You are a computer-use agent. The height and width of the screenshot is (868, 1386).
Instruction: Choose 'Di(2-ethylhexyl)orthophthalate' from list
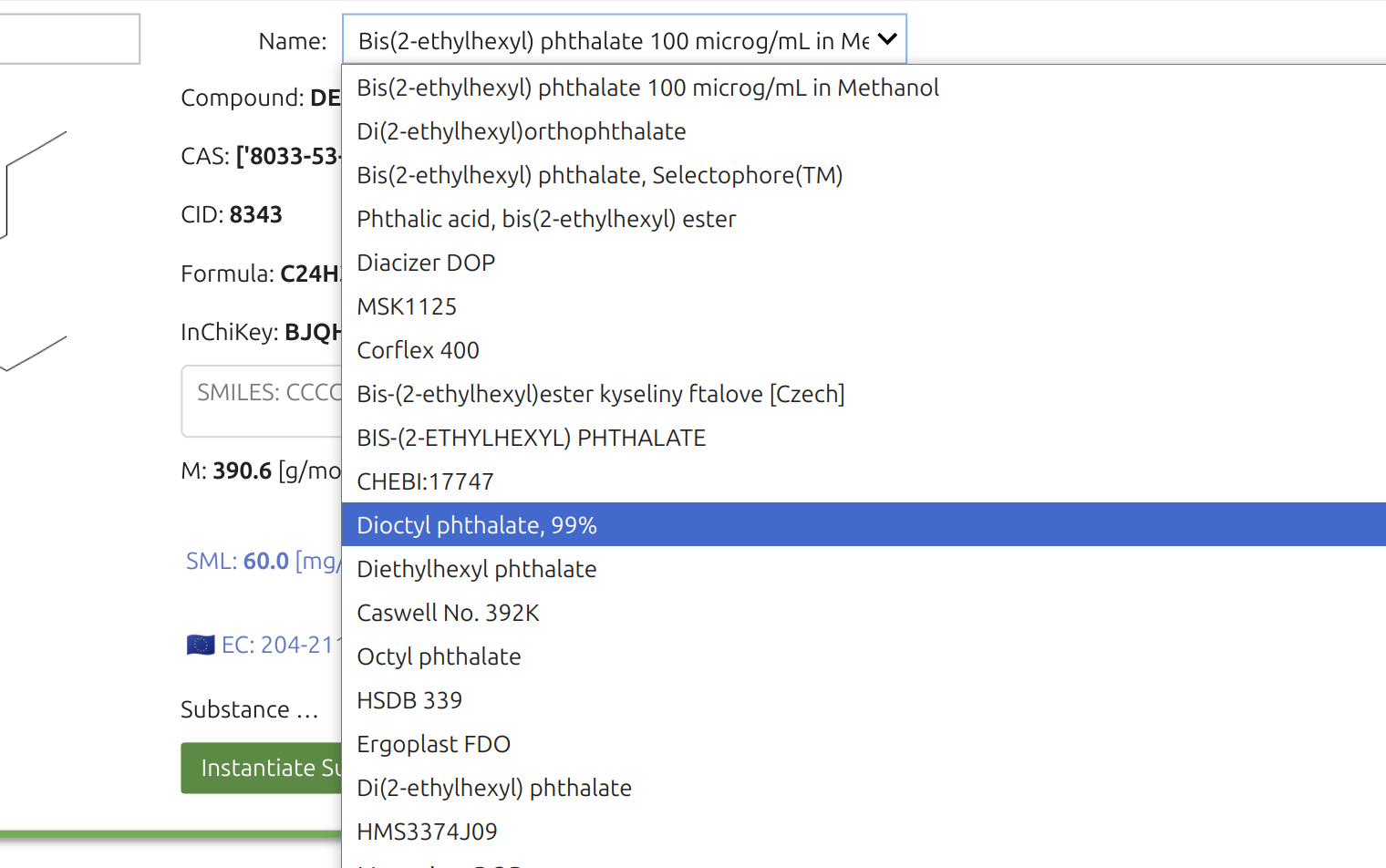pos(864,131)
